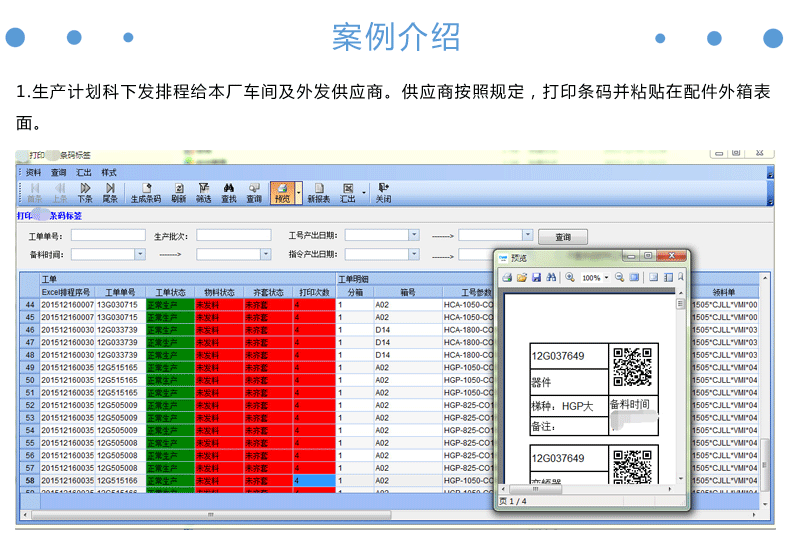Expand the 工号产出日期 date dropdown
The image size is (790, 552).
coord(414,236)
